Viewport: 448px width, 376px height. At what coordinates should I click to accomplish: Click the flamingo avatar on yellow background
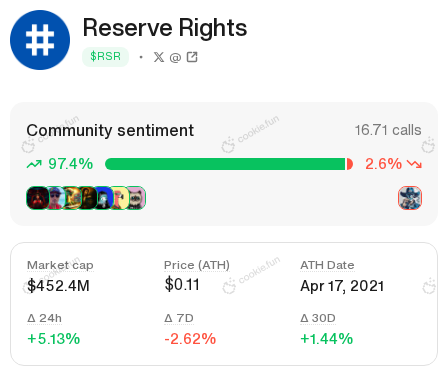pyautogui.click(x=119, y=198)
